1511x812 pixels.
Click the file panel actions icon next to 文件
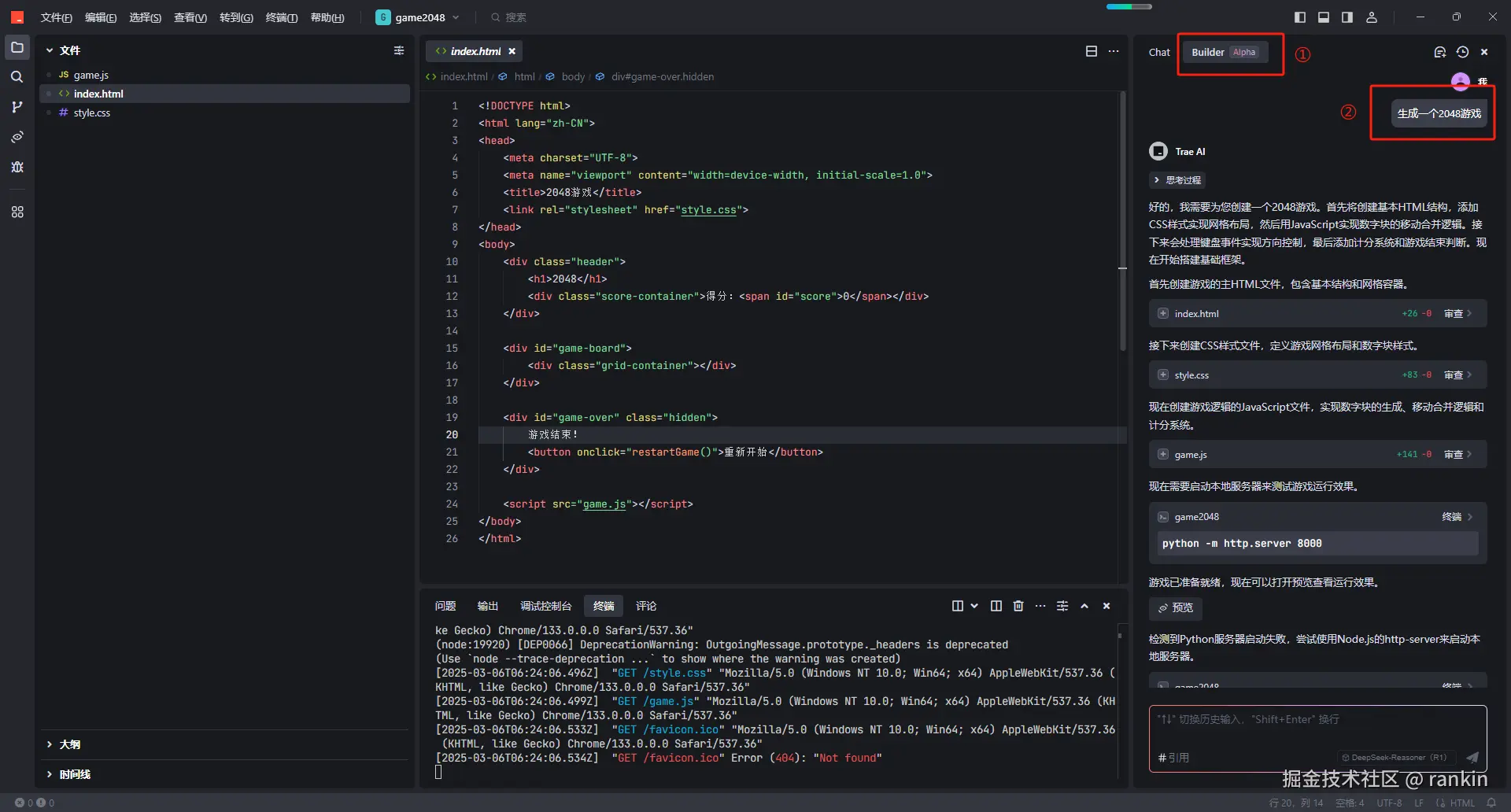tap(399, 50)
